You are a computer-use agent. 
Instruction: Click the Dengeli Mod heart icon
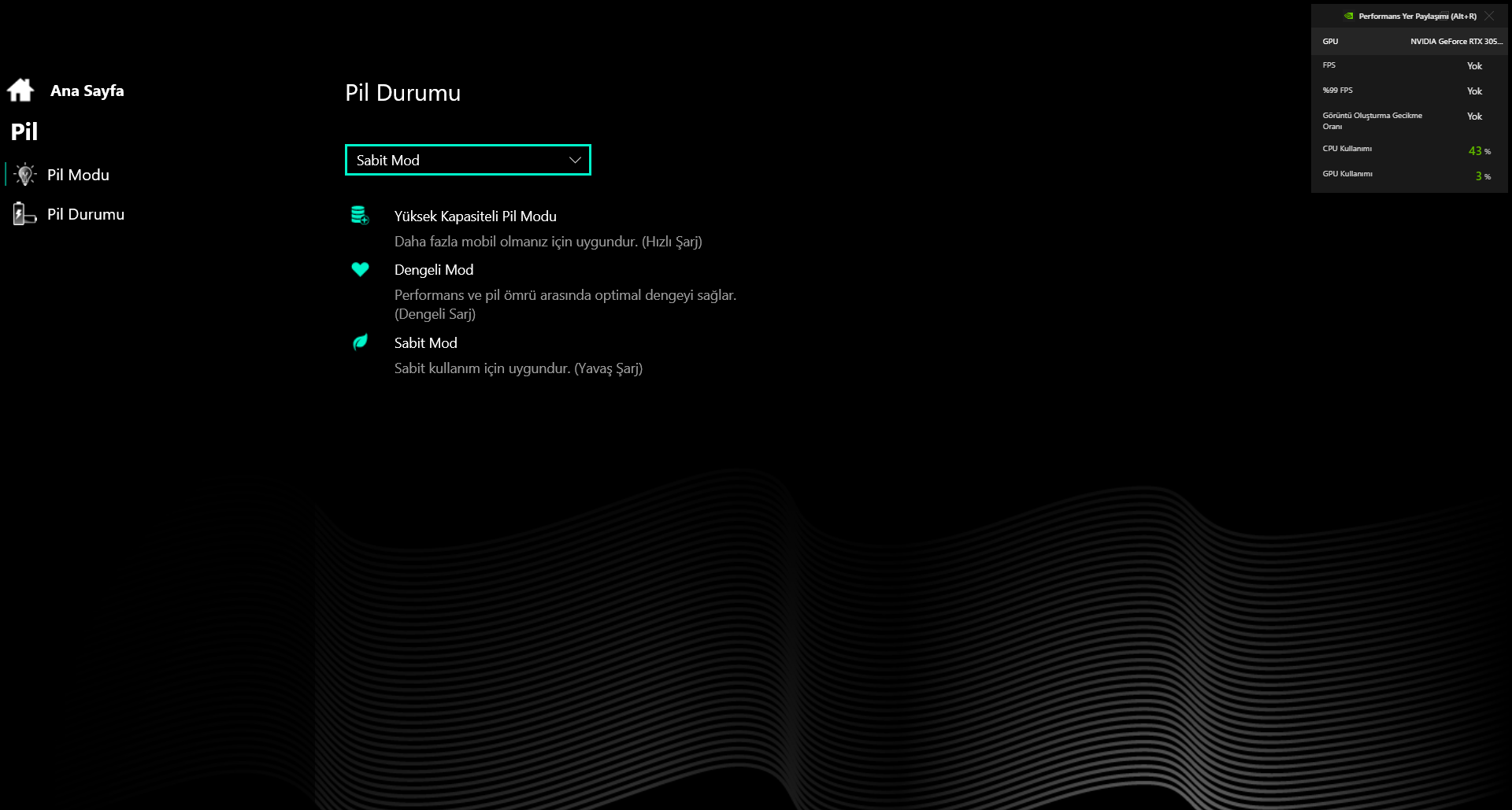tap(360, 269)
